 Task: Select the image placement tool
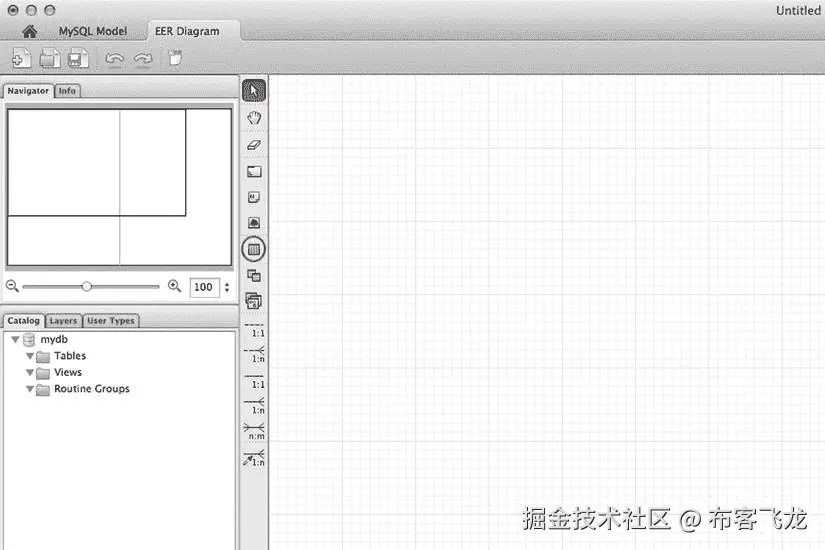tap(254, 223)
